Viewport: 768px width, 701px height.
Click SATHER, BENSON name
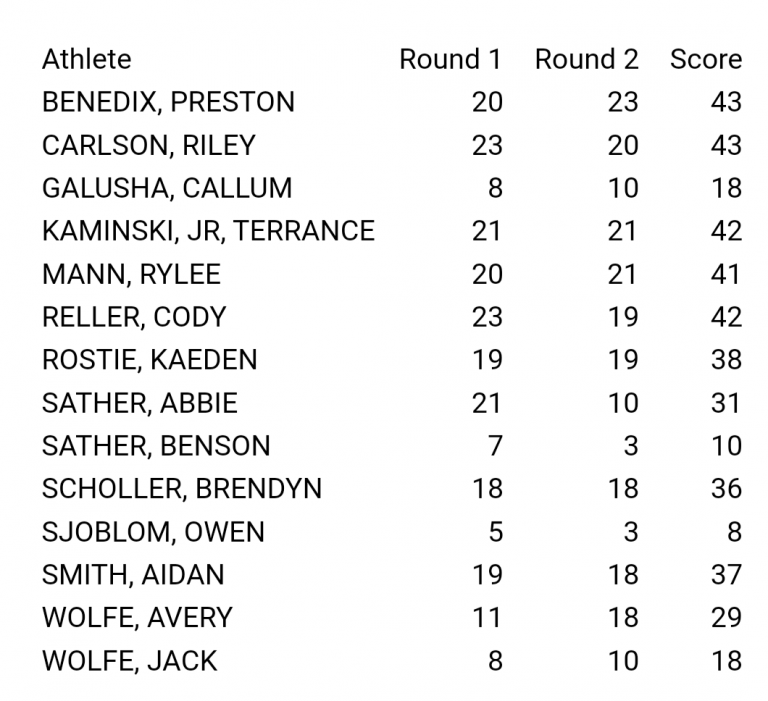(156, 446)
